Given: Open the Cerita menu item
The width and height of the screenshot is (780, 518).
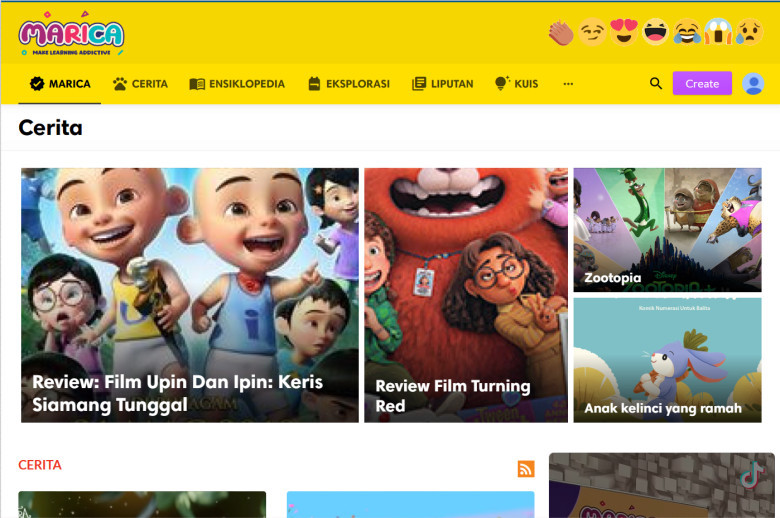Looking at the screenshot, I should coord(140,84).
